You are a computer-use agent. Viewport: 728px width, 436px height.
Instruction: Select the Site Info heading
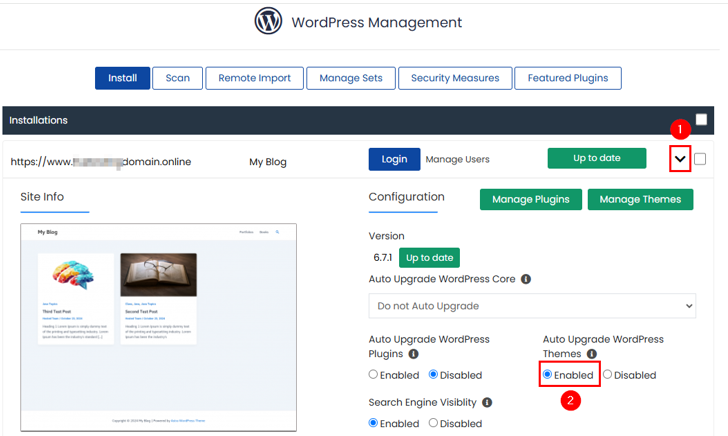(x=42, y=197)
